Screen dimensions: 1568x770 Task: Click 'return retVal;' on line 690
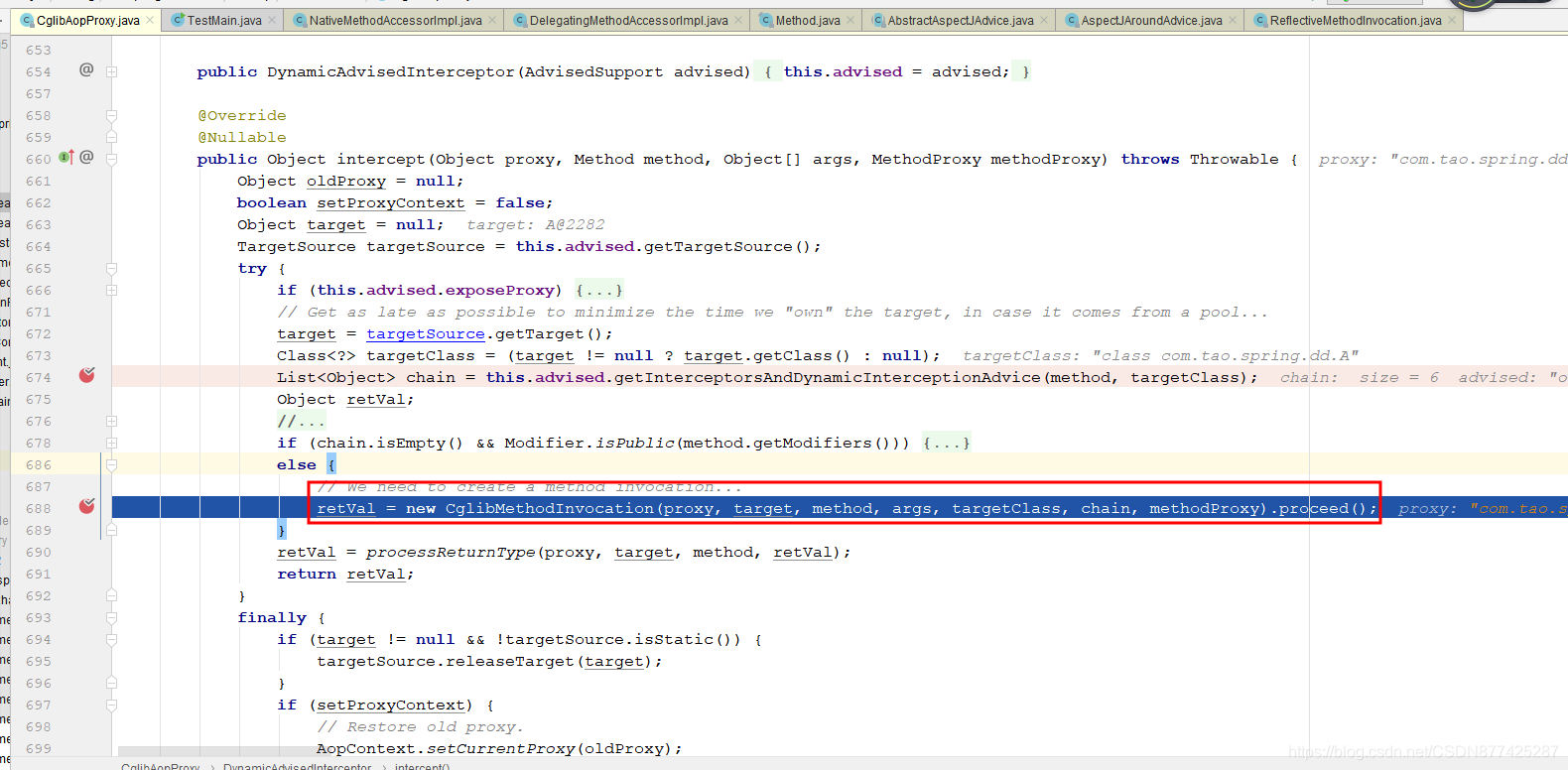pyautogui.click(x=345, y=574)
